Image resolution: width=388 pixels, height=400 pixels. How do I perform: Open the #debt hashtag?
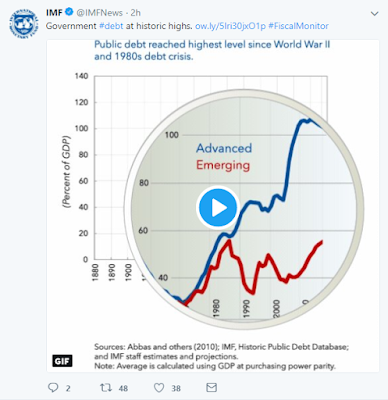(111, 26)
